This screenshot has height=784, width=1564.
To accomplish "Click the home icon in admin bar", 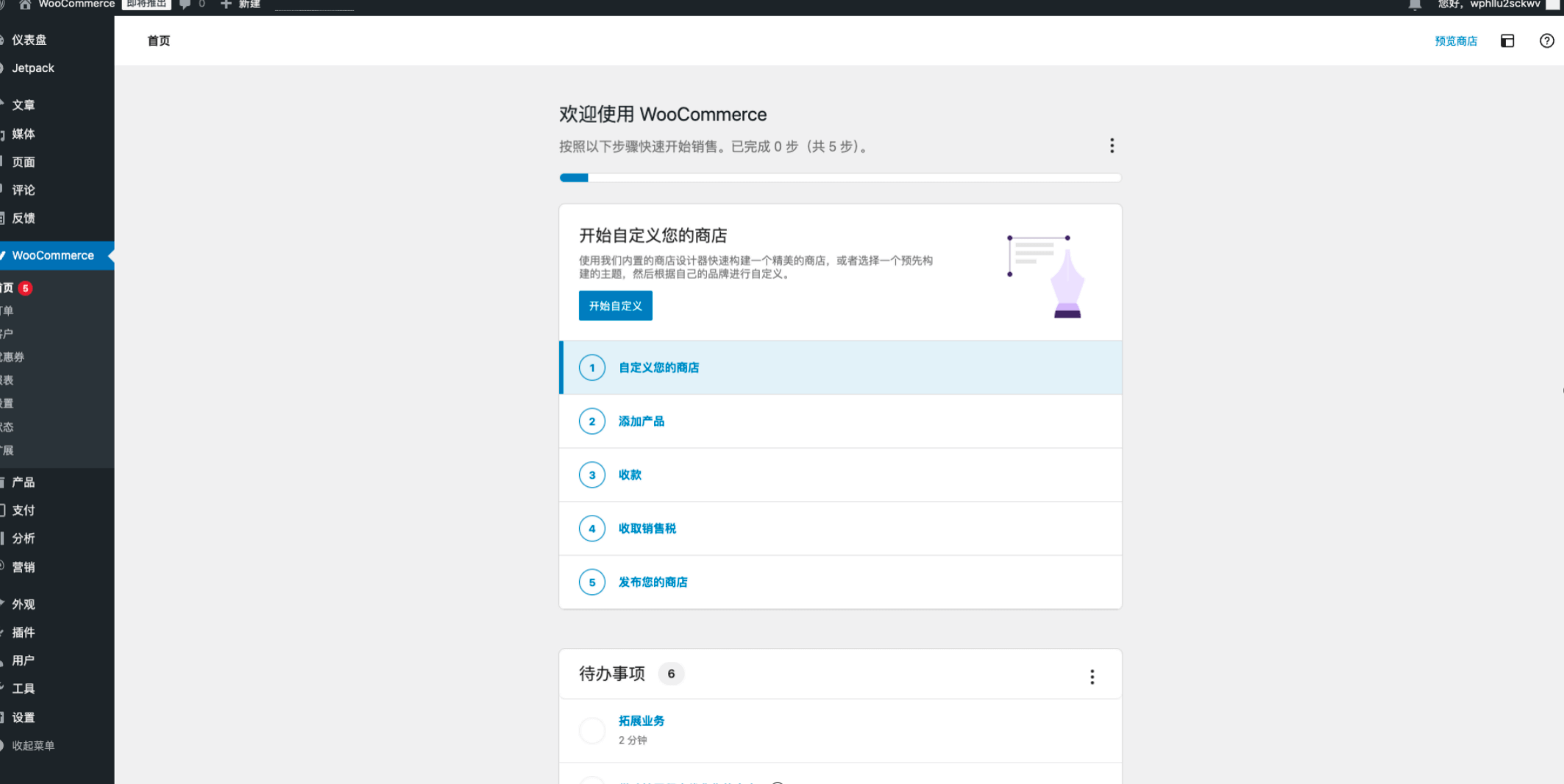I will tap(25, 5).
